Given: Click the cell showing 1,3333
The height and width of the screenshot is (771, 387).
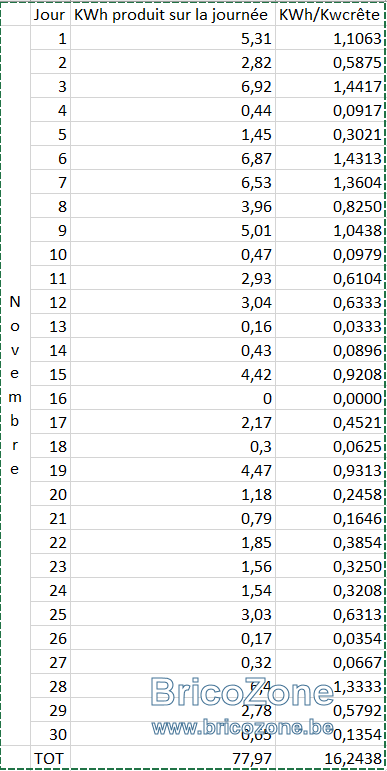Looking at the screenshot, I should [329, 686].
